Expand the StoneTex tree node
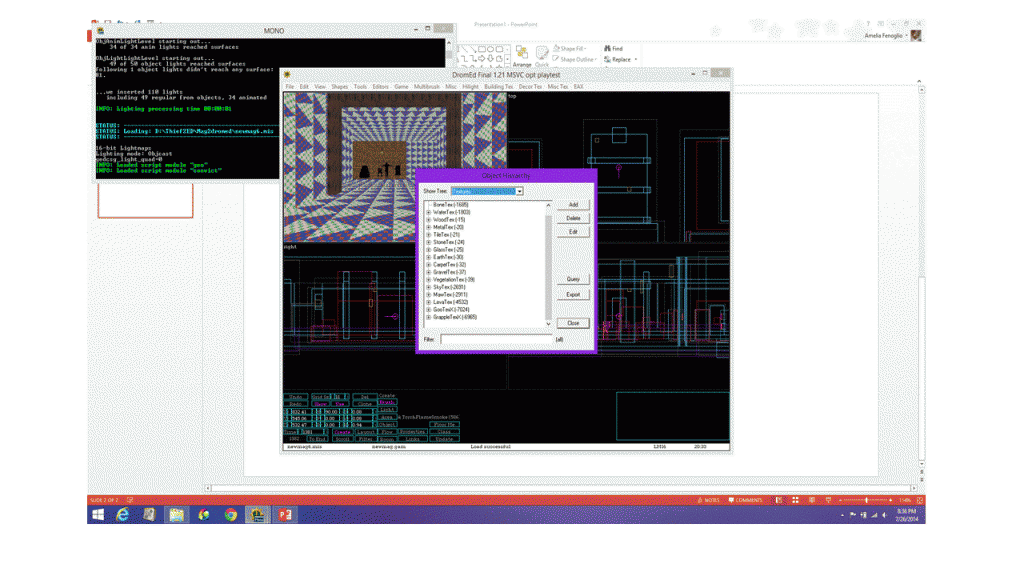Screen dimensions: 1024x576 (x=429, y=242)
